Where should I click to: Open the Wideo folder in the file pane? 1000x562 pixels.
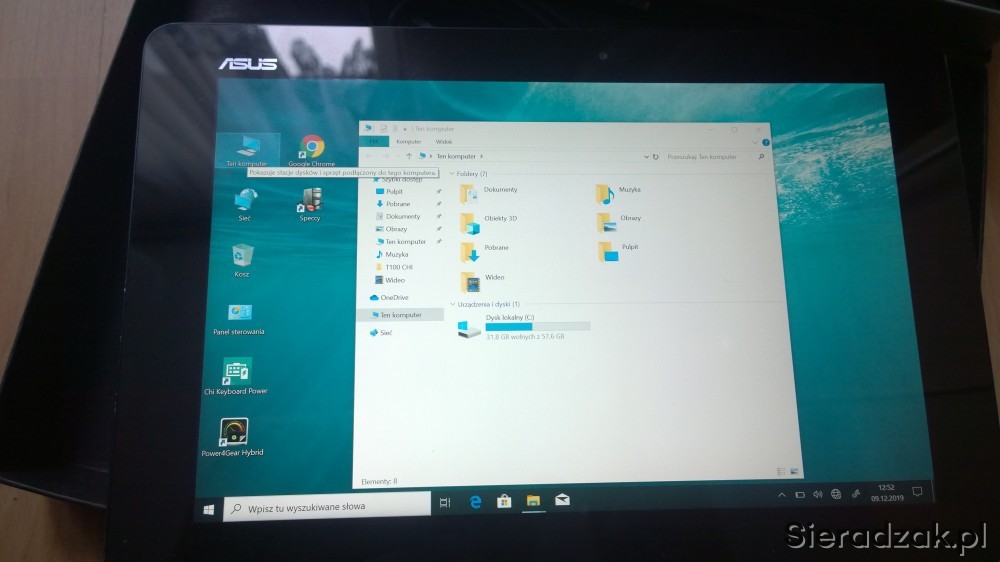tap(482, 281)
